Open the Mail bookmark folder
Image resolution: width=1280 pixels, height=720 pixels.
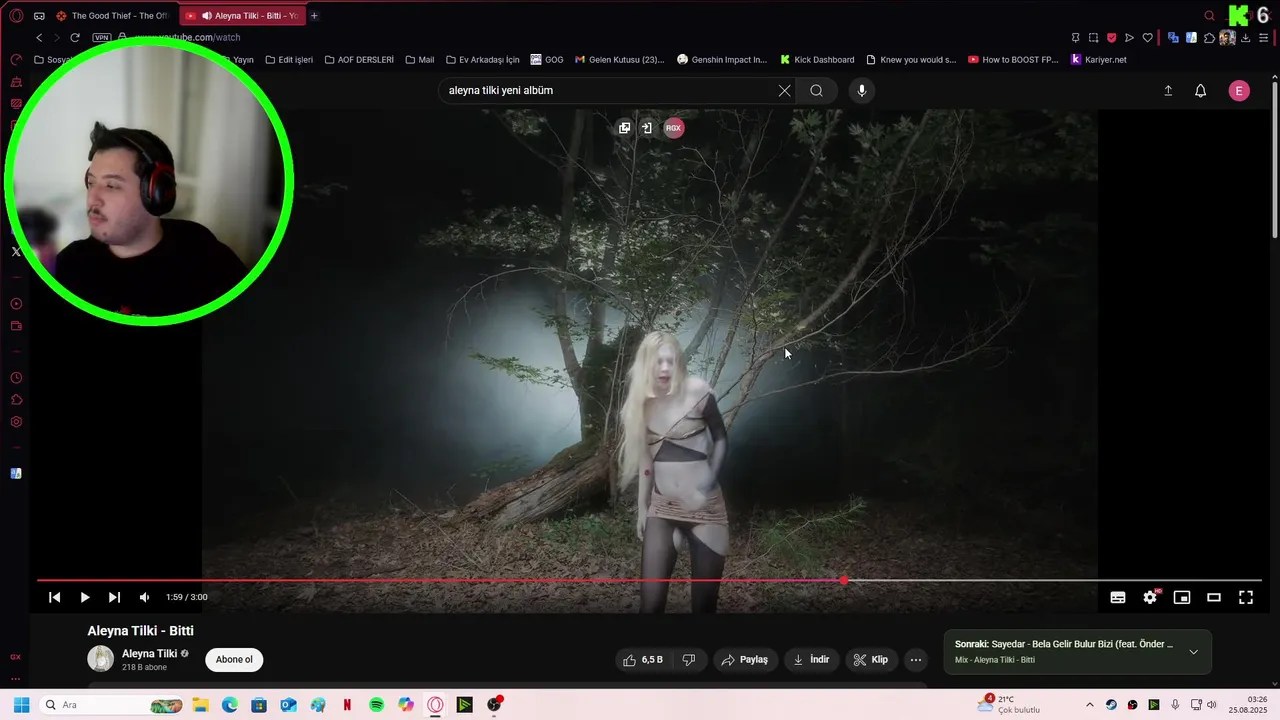(419, 60)
